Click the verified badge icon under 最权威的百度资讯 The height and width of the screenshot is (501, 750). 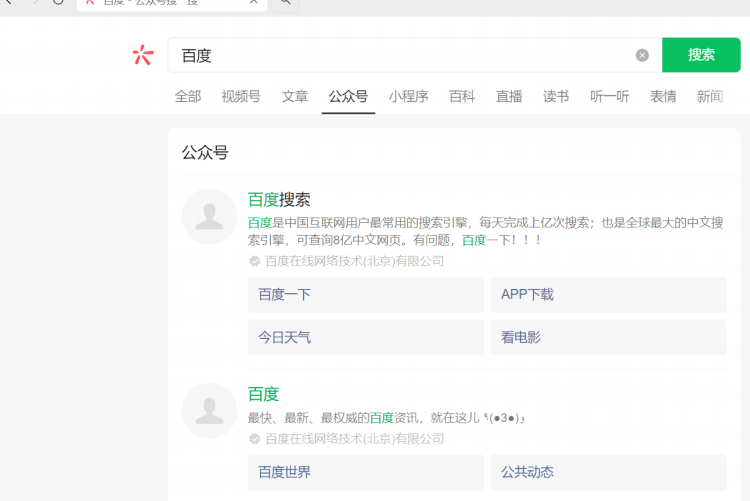(254, 439)
